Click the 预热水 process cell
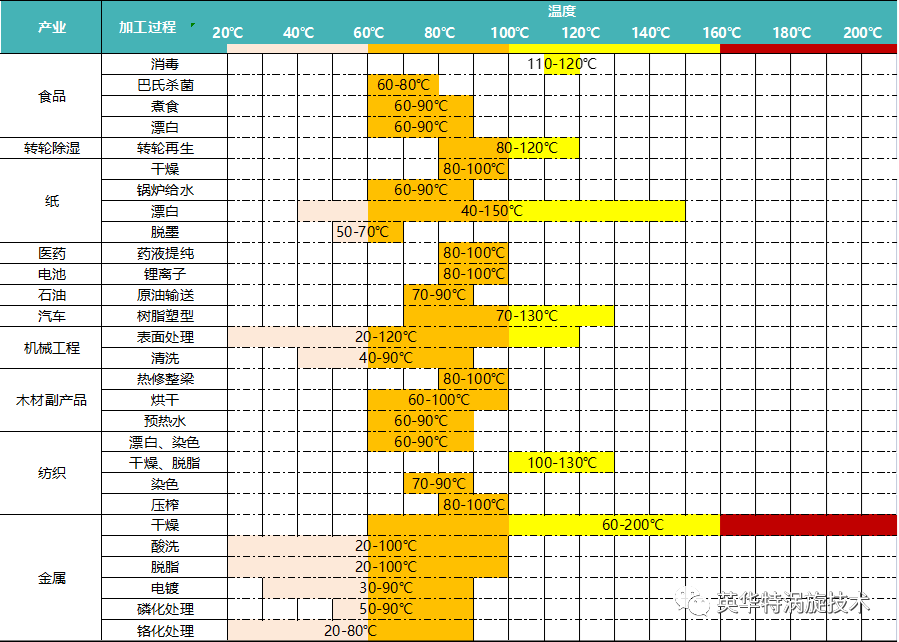 (x=165, y=421)
